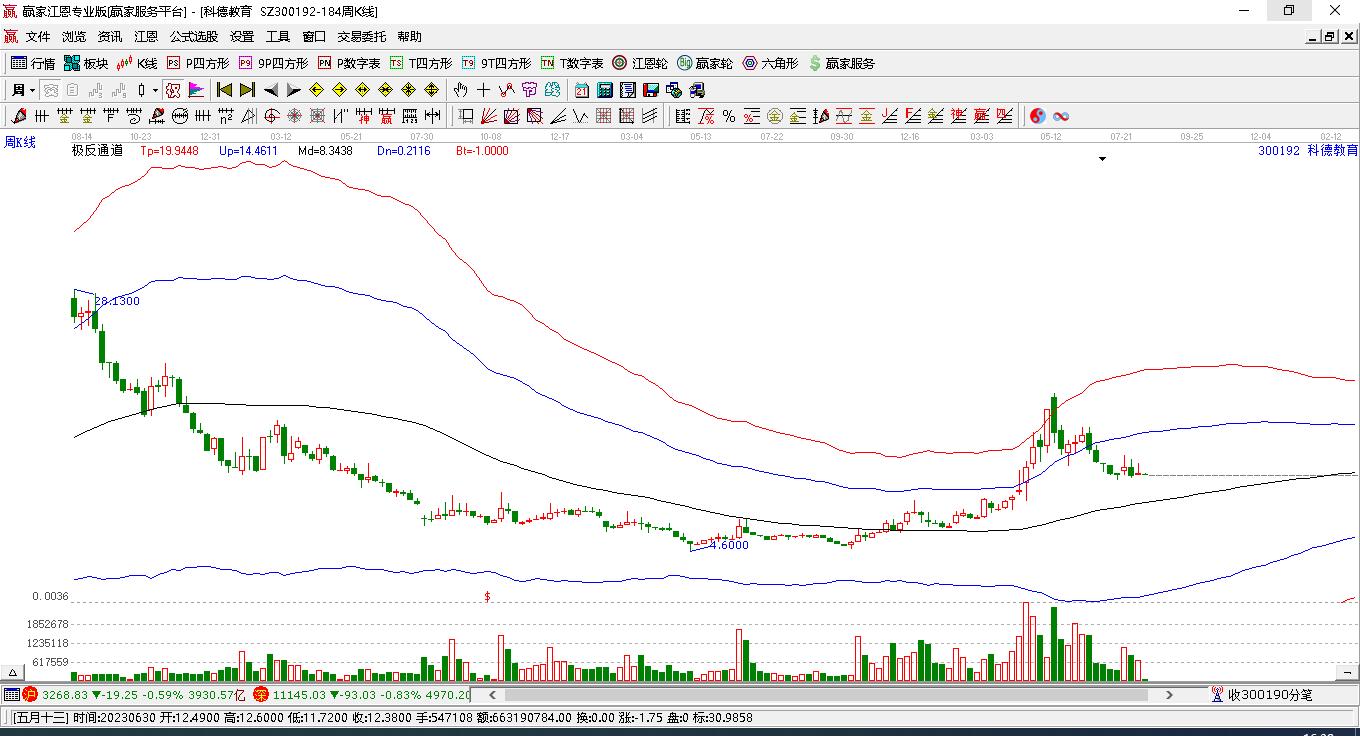Open the 帮助 menu
This screenshot has height=736, width=1360.
409,37
